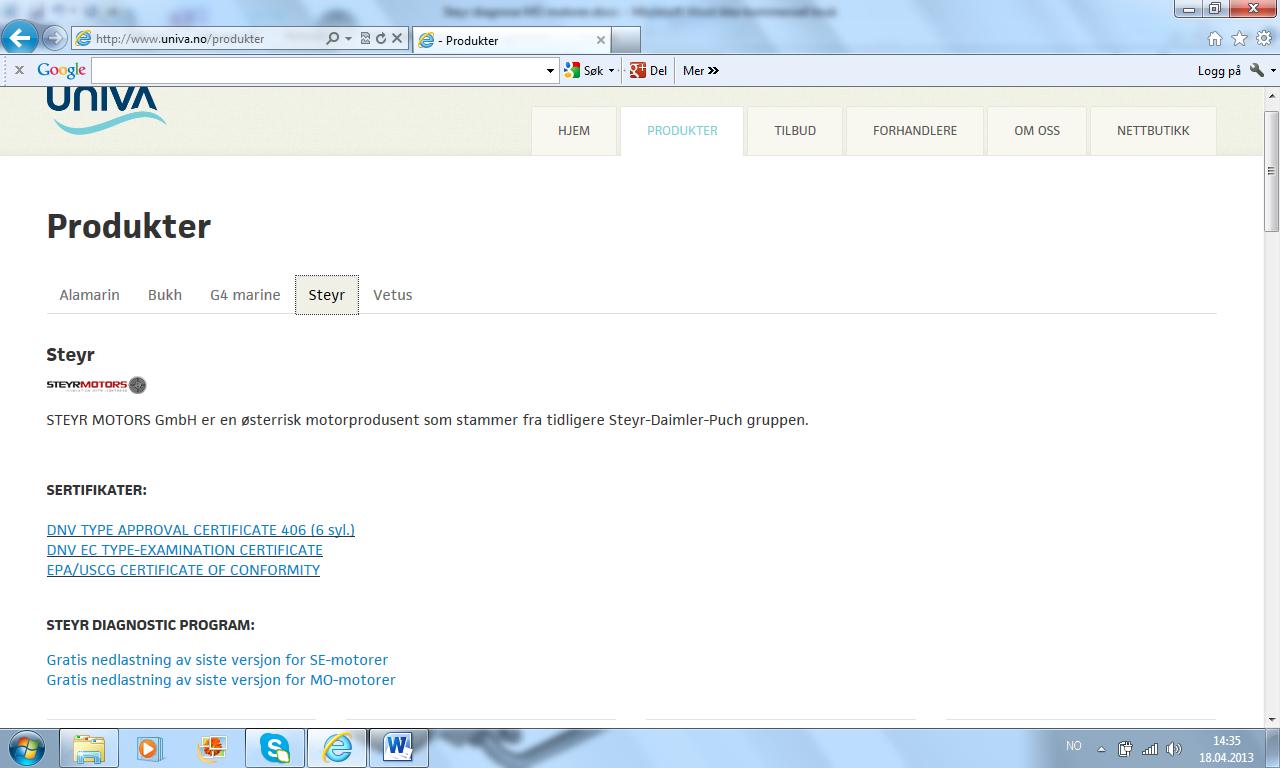Open the TILBUD navigation item
The width and height of the screenshot is (1280, 768).
click(x=795, y=131)
